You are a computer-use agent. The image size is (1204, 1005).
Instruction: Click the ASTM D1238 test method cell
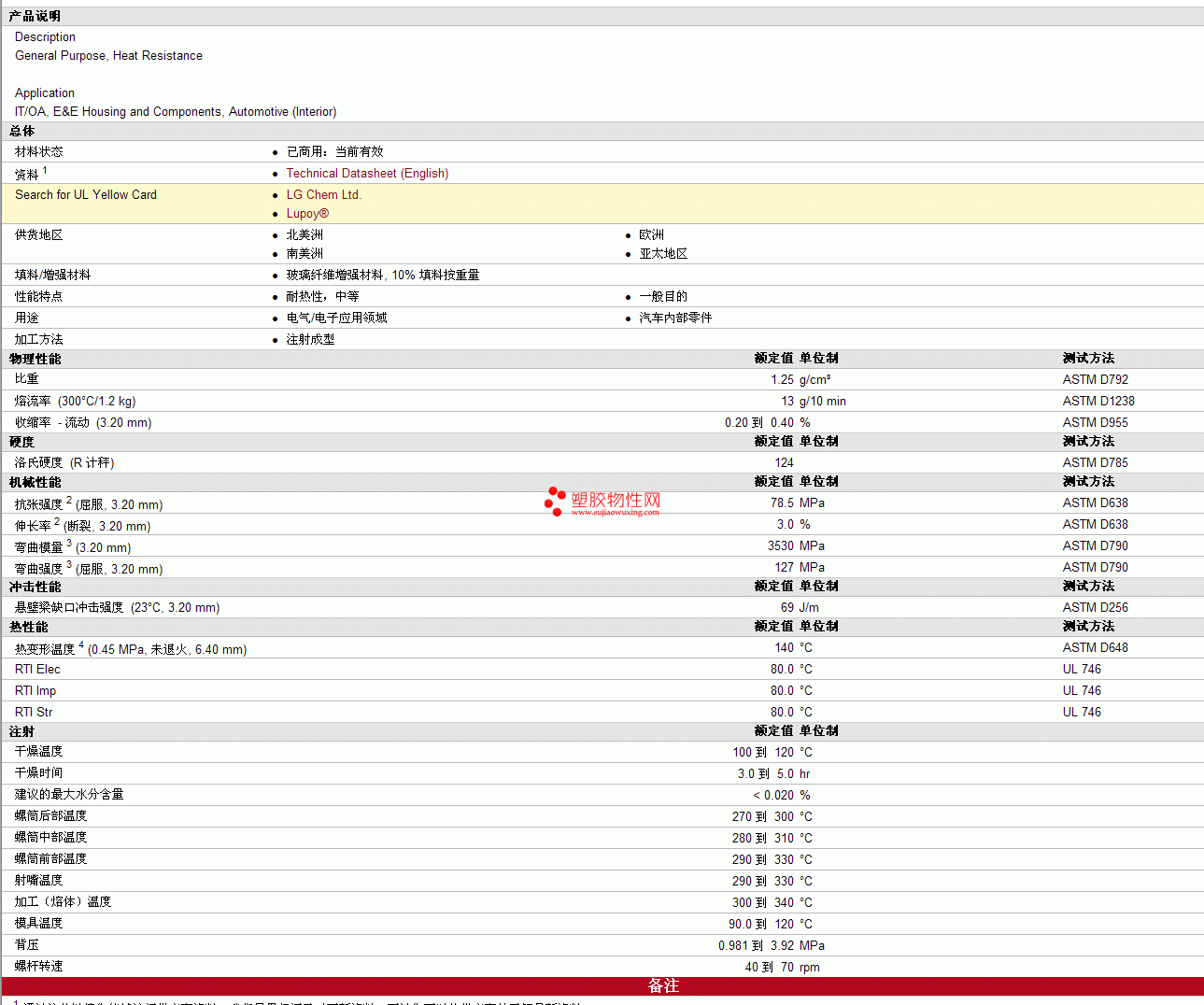[1098, 402]
